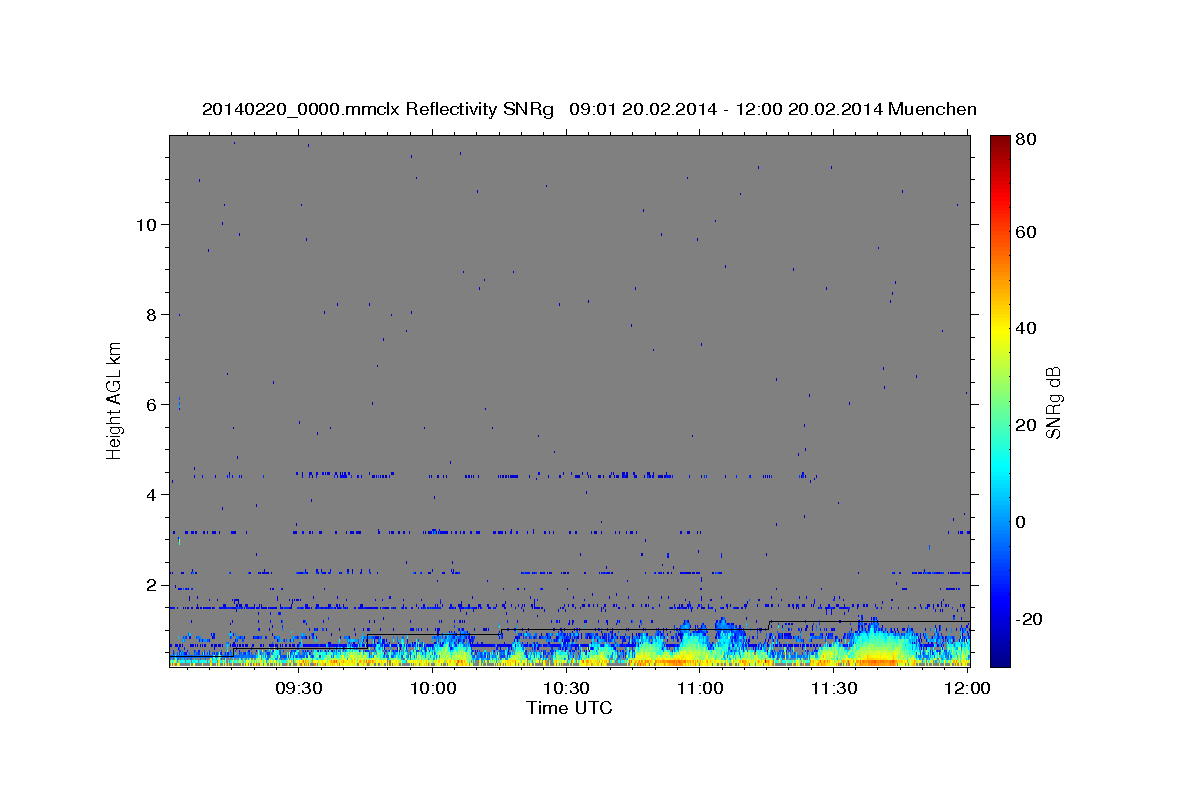Click the 'Height AGL km' y-axis label
The height and width of the screenshot is (800, 1200).
(x=115, y=402)
